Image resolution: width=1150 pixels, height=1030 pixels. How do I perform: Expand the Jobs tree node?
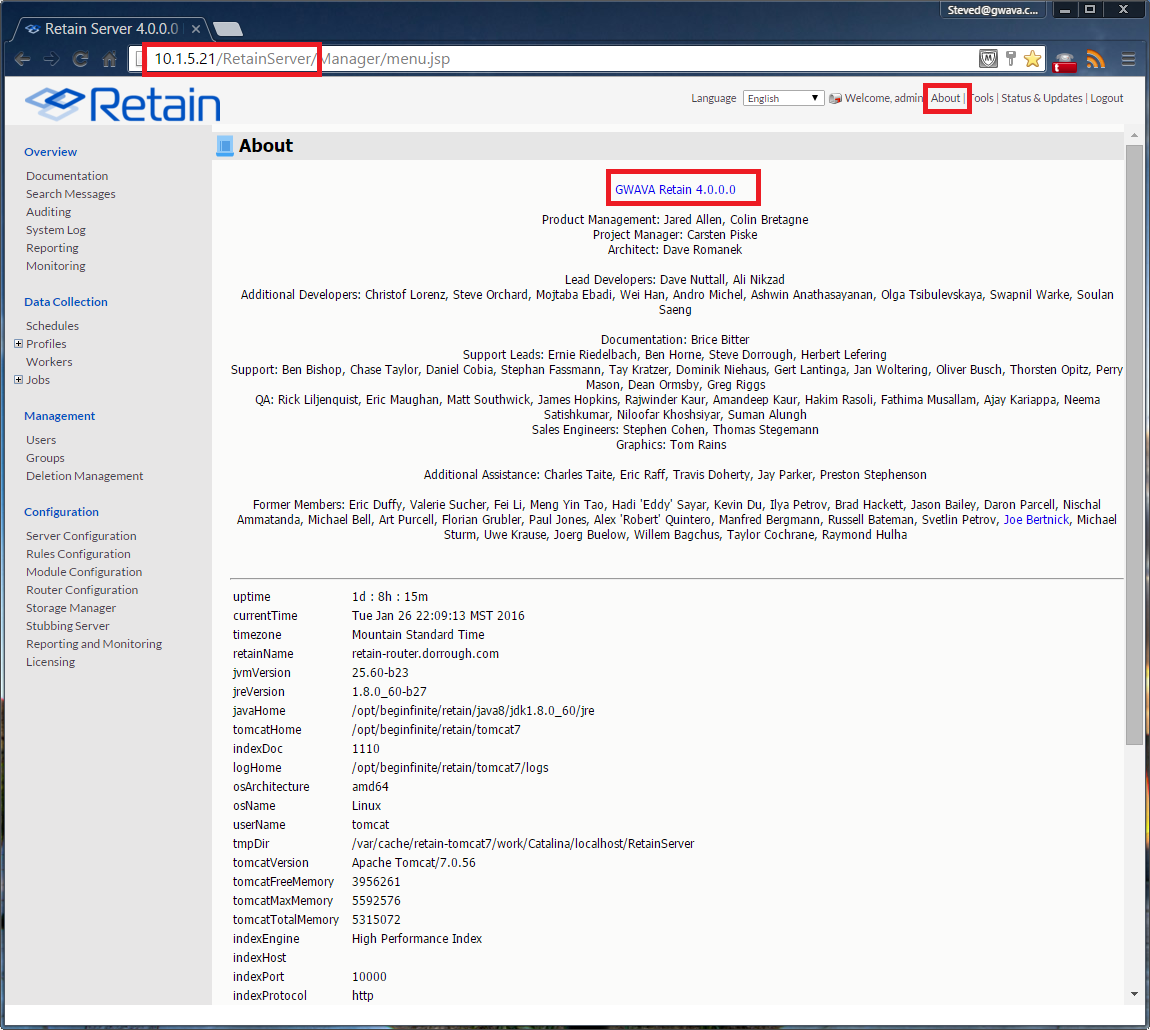pos(18,379)
